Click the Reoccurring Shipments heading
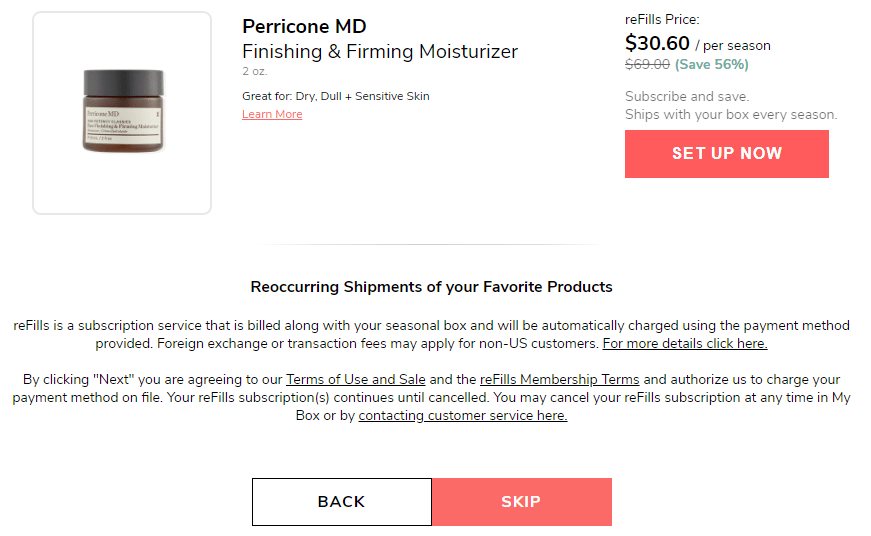The image size is (871, 536). (431, 287)
